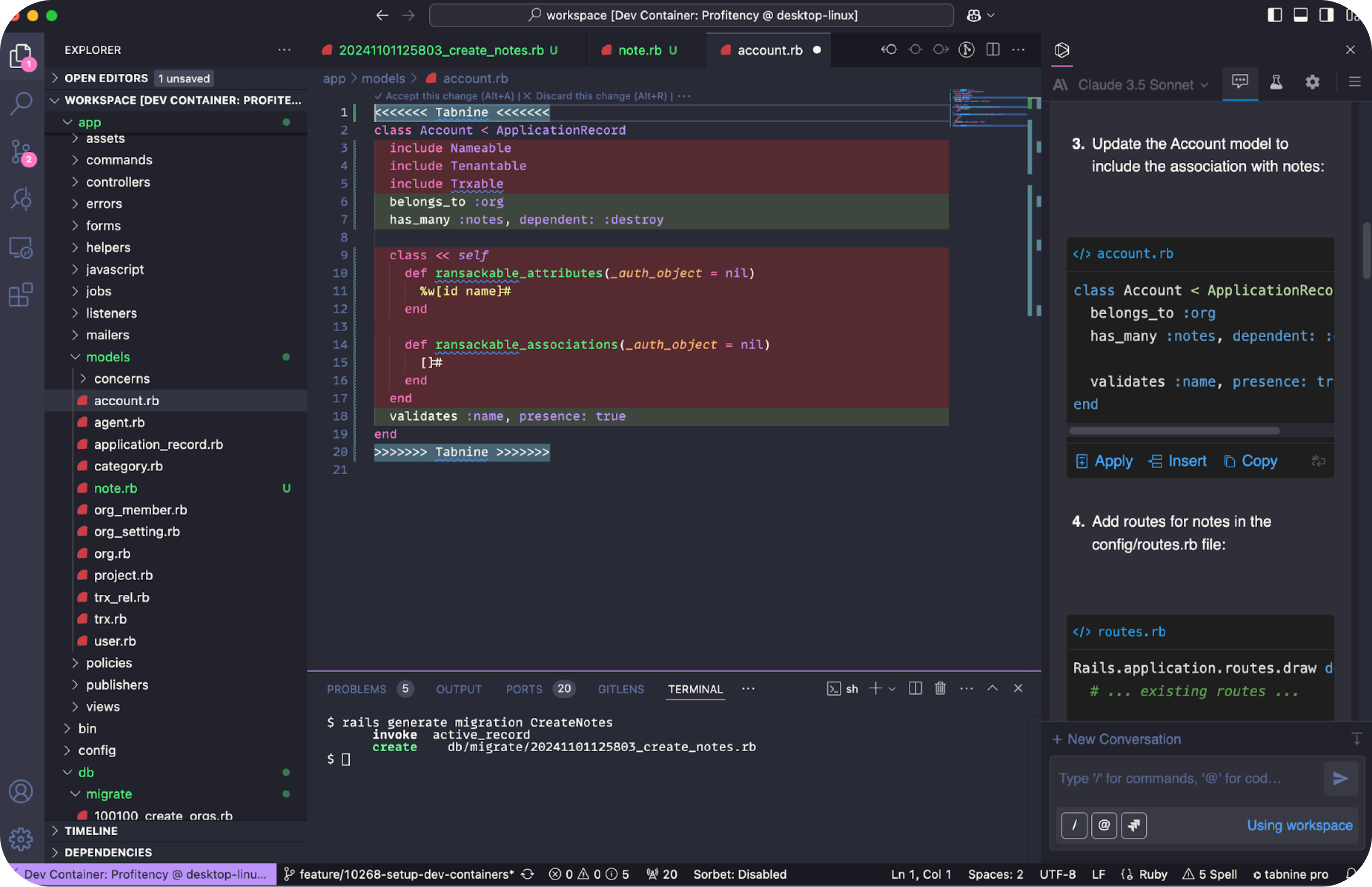The image size is (1372, 887).
Task: Open Remote Explorer in activity bar
Action: (22, 248)
